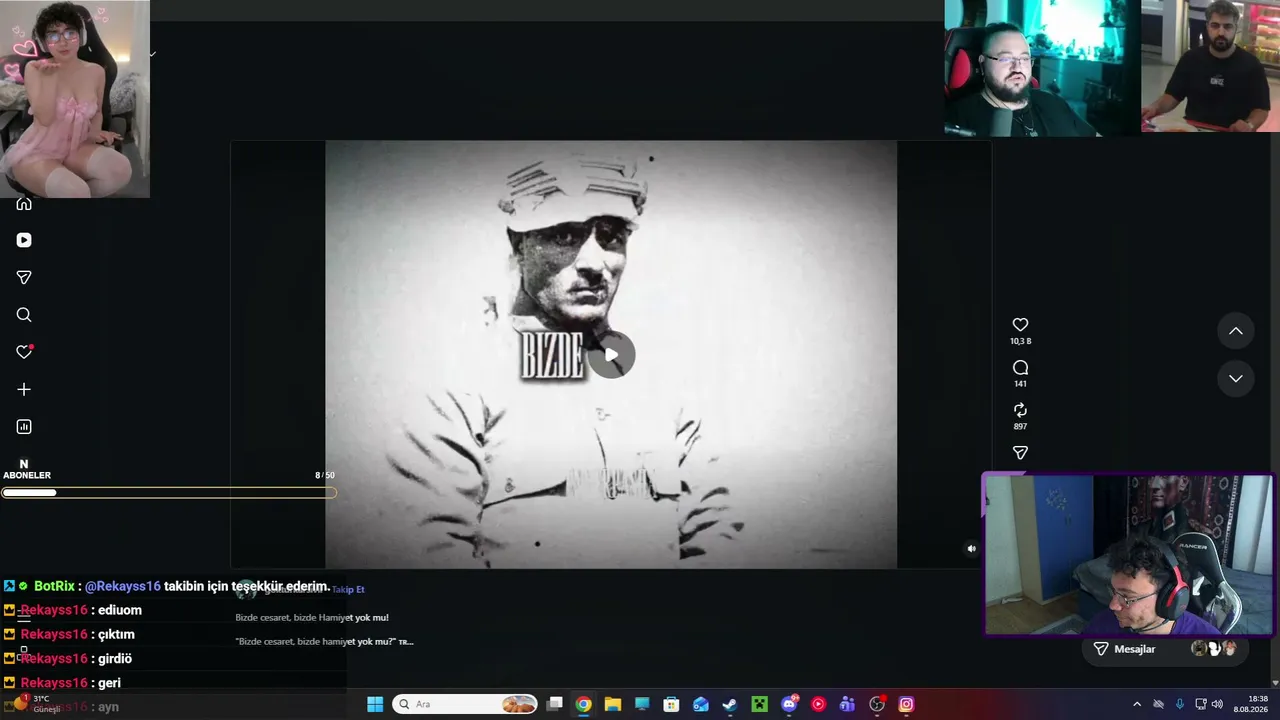Open YouTube Music from the taskbar
Viewport: 1280px width, 720px height.
(x=818, y=704)
